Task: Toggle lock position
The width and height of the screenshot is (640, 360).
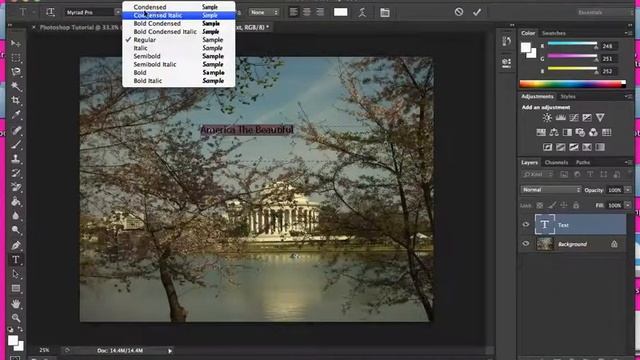Action: 564,205
